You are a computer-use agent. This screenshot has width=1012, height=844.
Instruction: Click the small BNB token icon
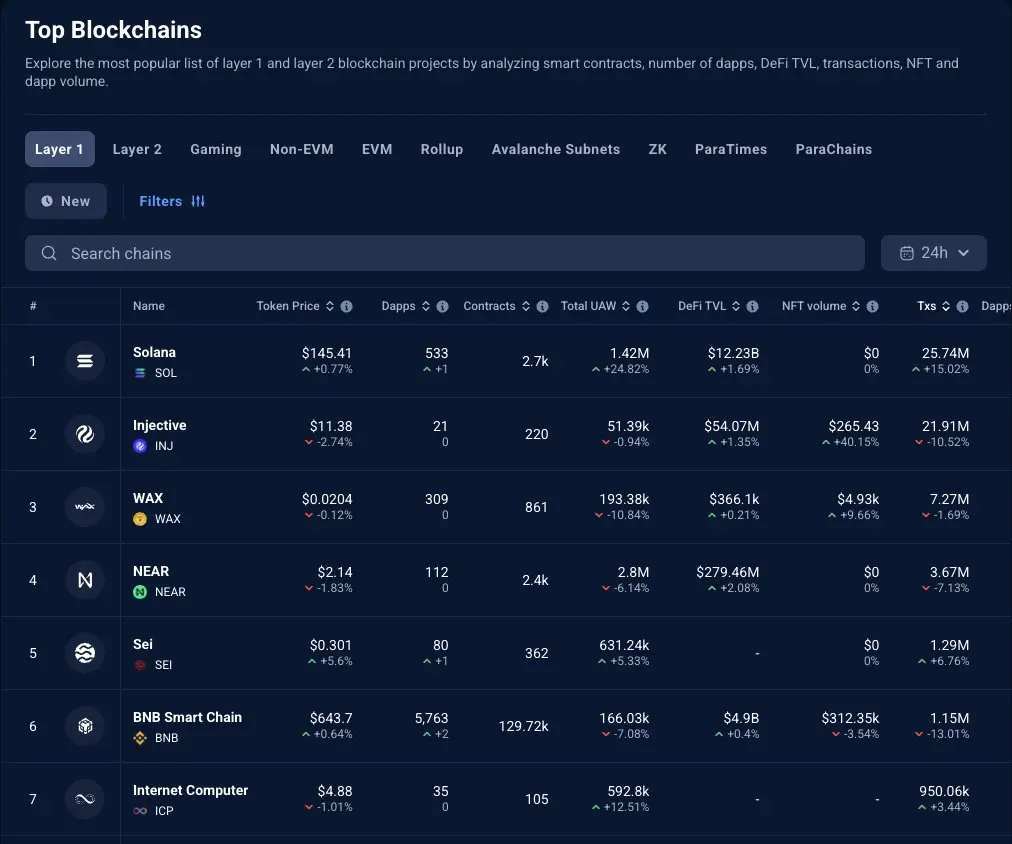coord(139,737)
